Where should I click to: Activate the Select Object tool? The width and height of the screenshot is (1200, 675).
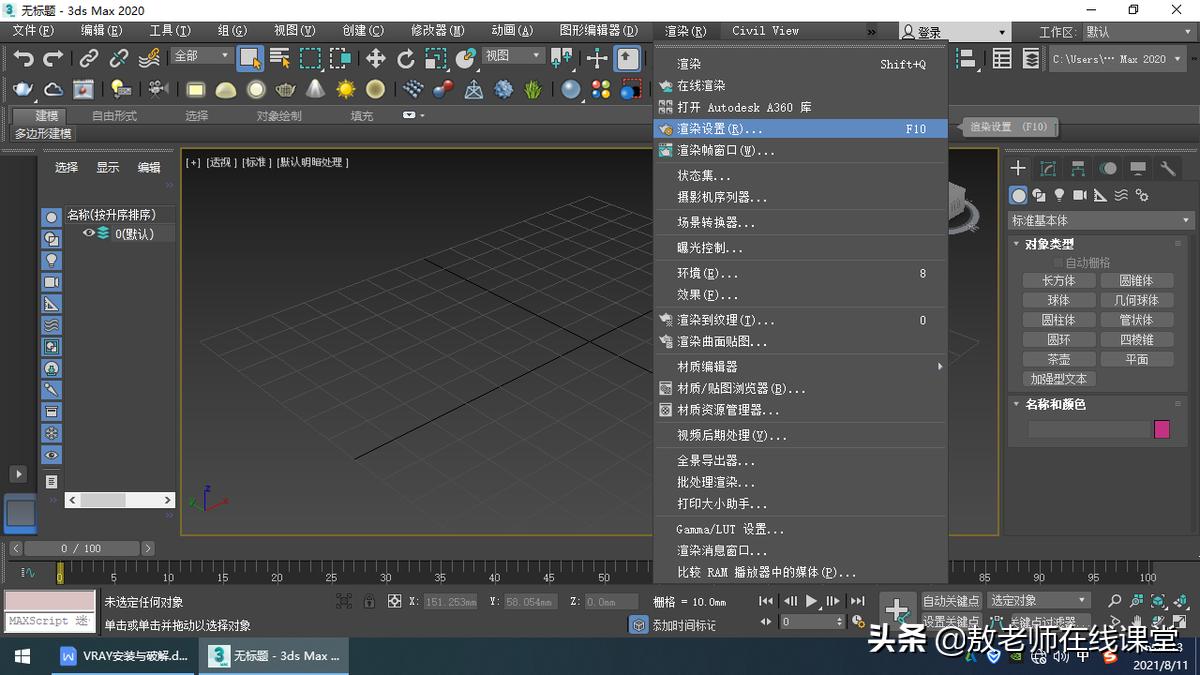251,59
